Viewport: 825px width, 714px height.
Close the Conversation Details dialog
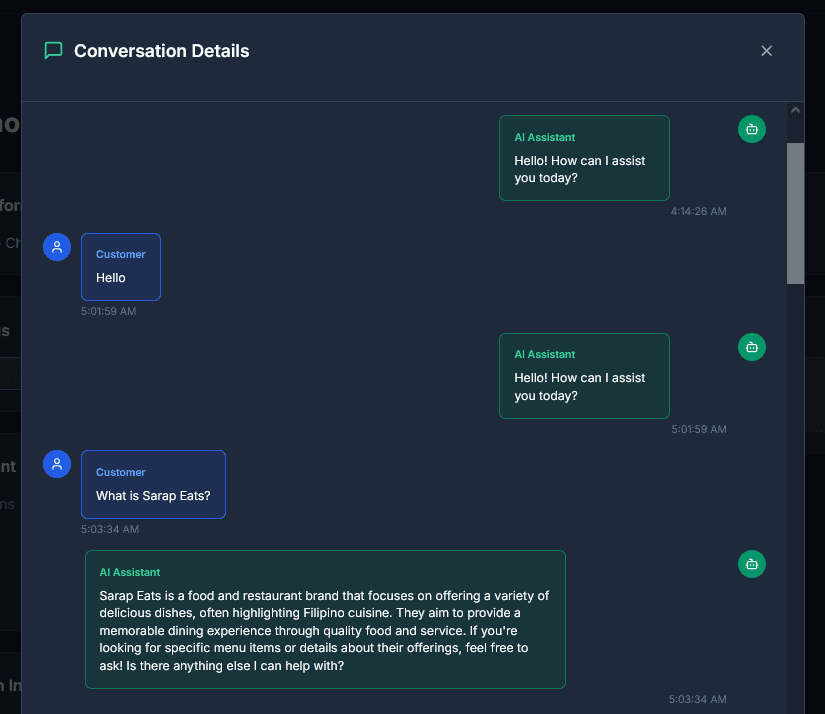pos(766,50)
